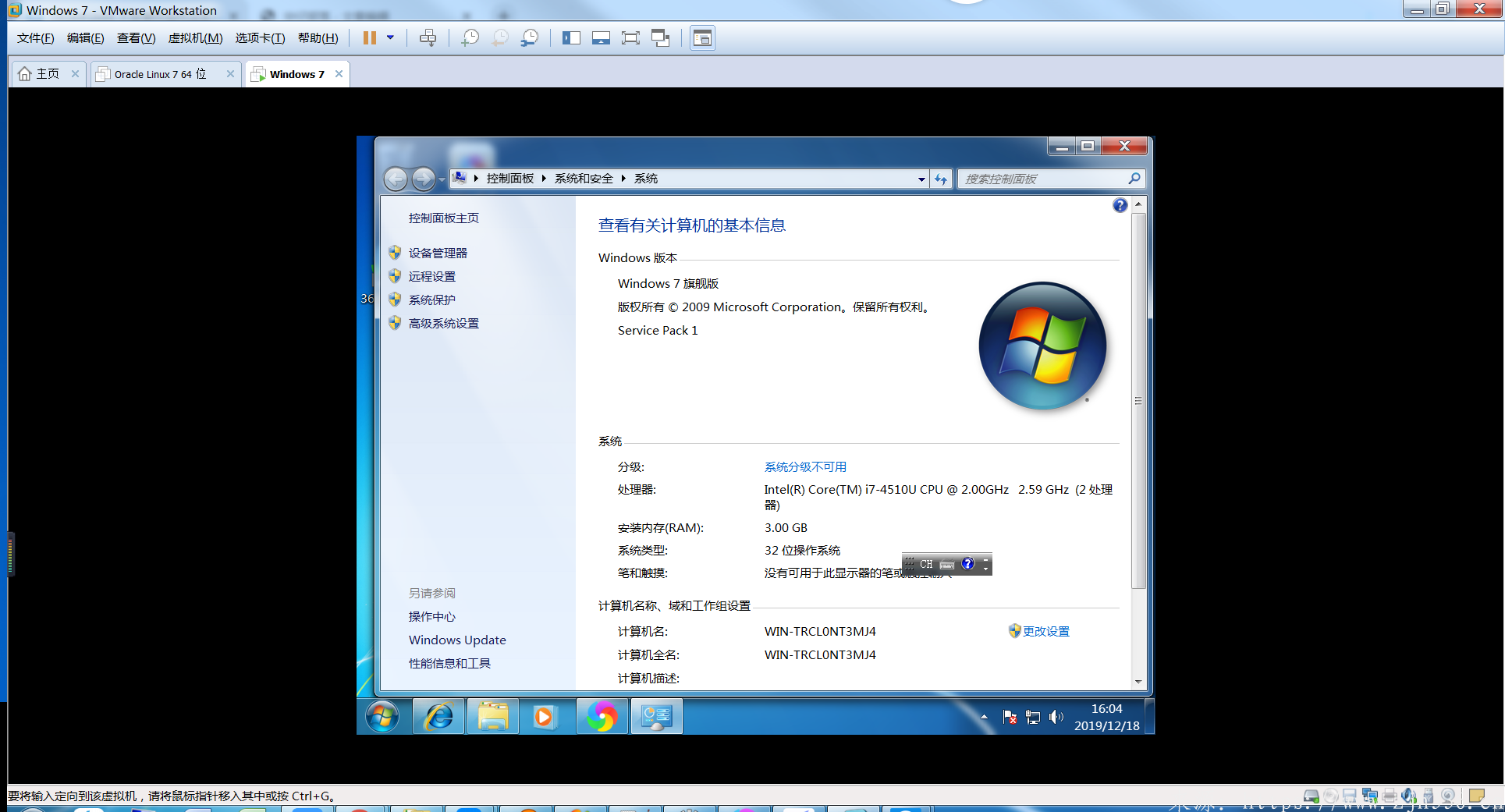The height and width of the screenshot is (812, 1505).
Task: Switch to Unity mode
Action: (661, 38)
